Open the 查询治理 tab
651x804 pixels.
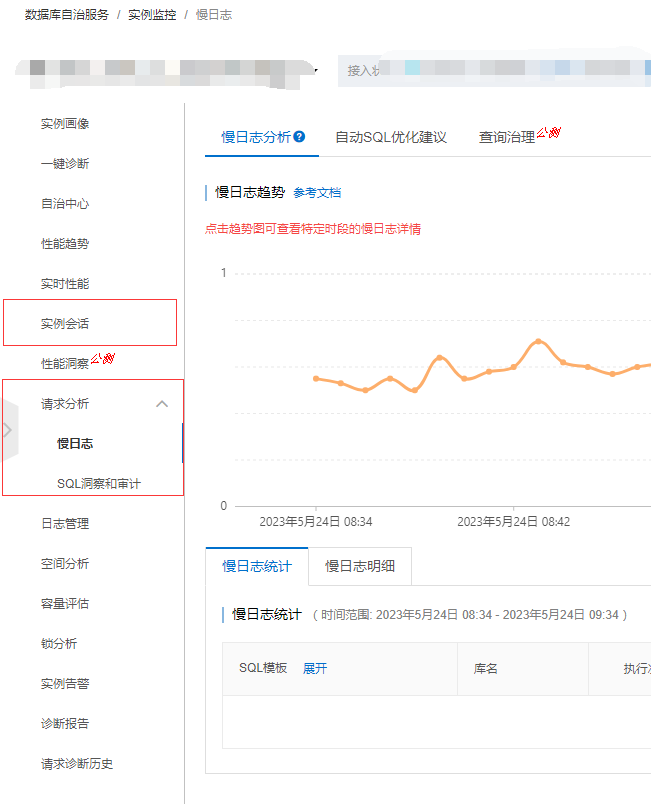point(506,137)
